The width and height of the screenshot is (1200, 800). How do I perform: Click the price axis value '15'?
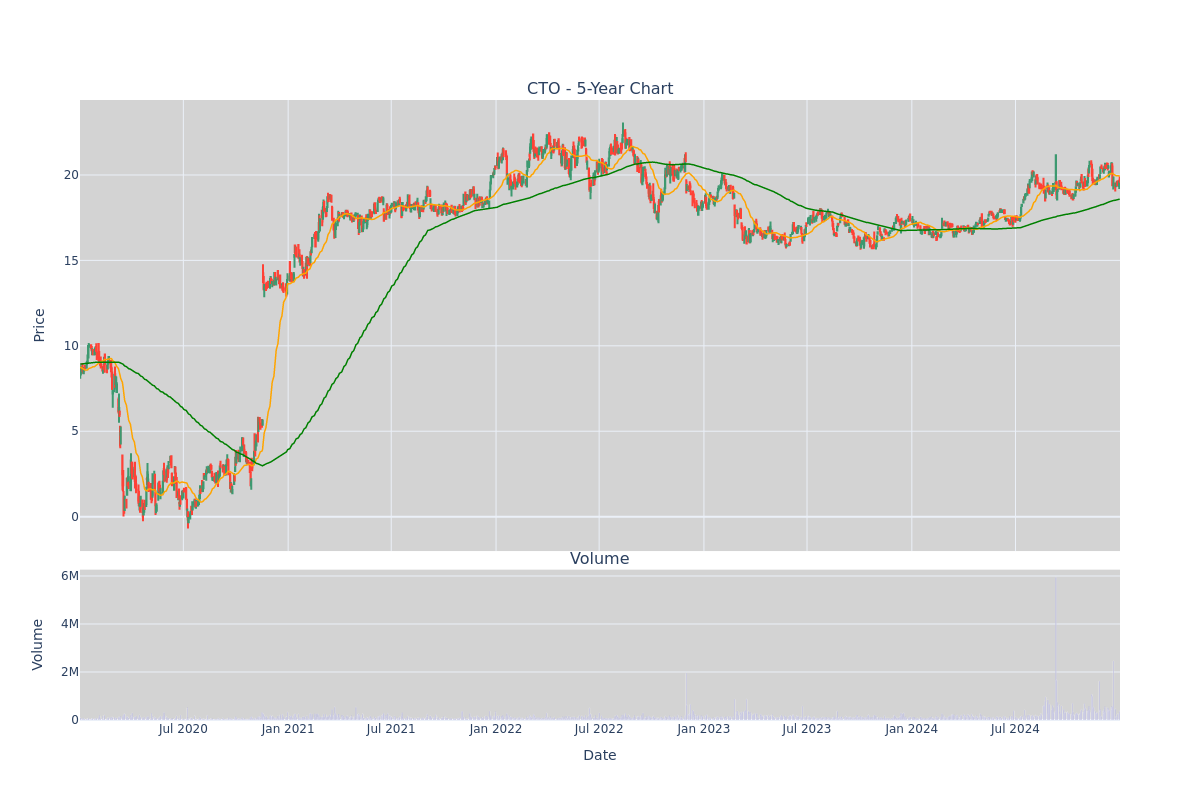[x=71, y=261]
